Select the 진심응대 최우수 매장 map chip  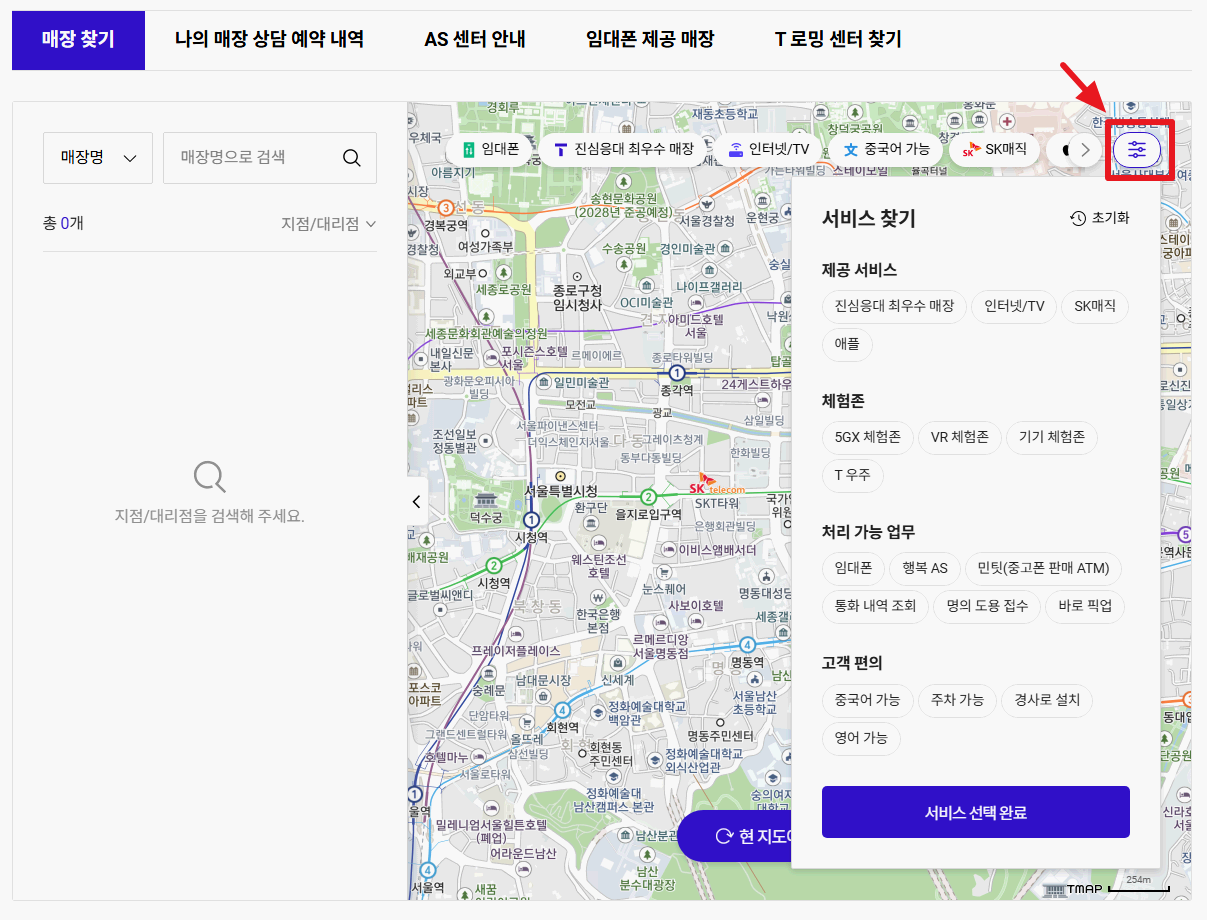tap(624, 150)
